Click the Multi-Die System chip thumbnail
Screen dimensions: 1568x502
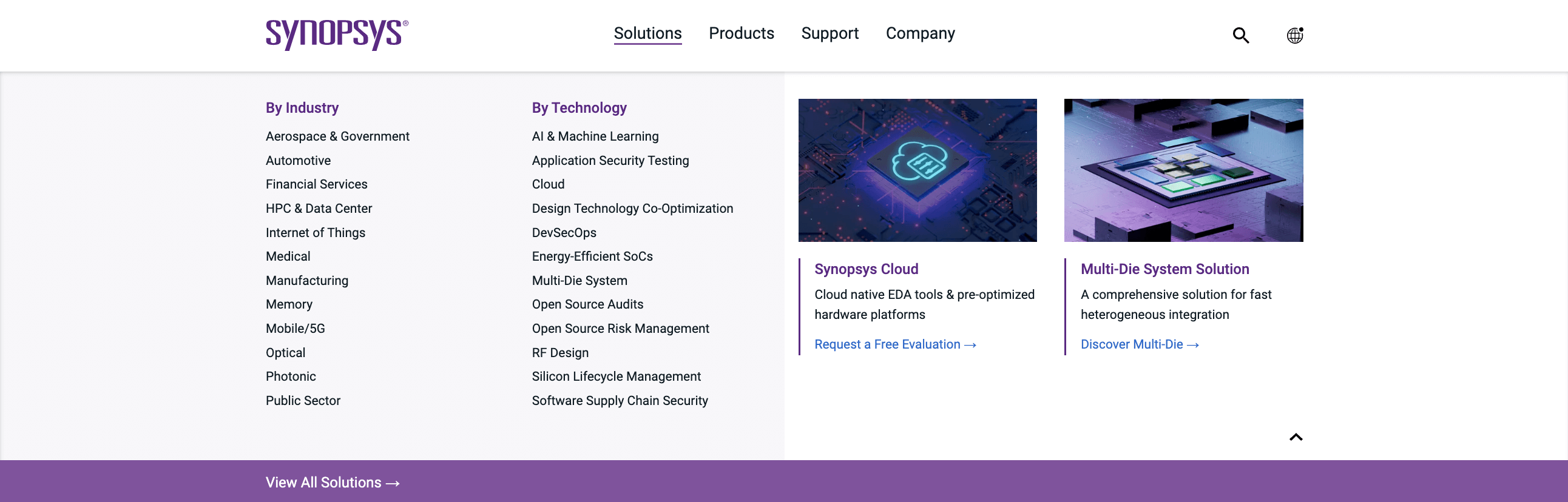click(x=1183, y=170)
